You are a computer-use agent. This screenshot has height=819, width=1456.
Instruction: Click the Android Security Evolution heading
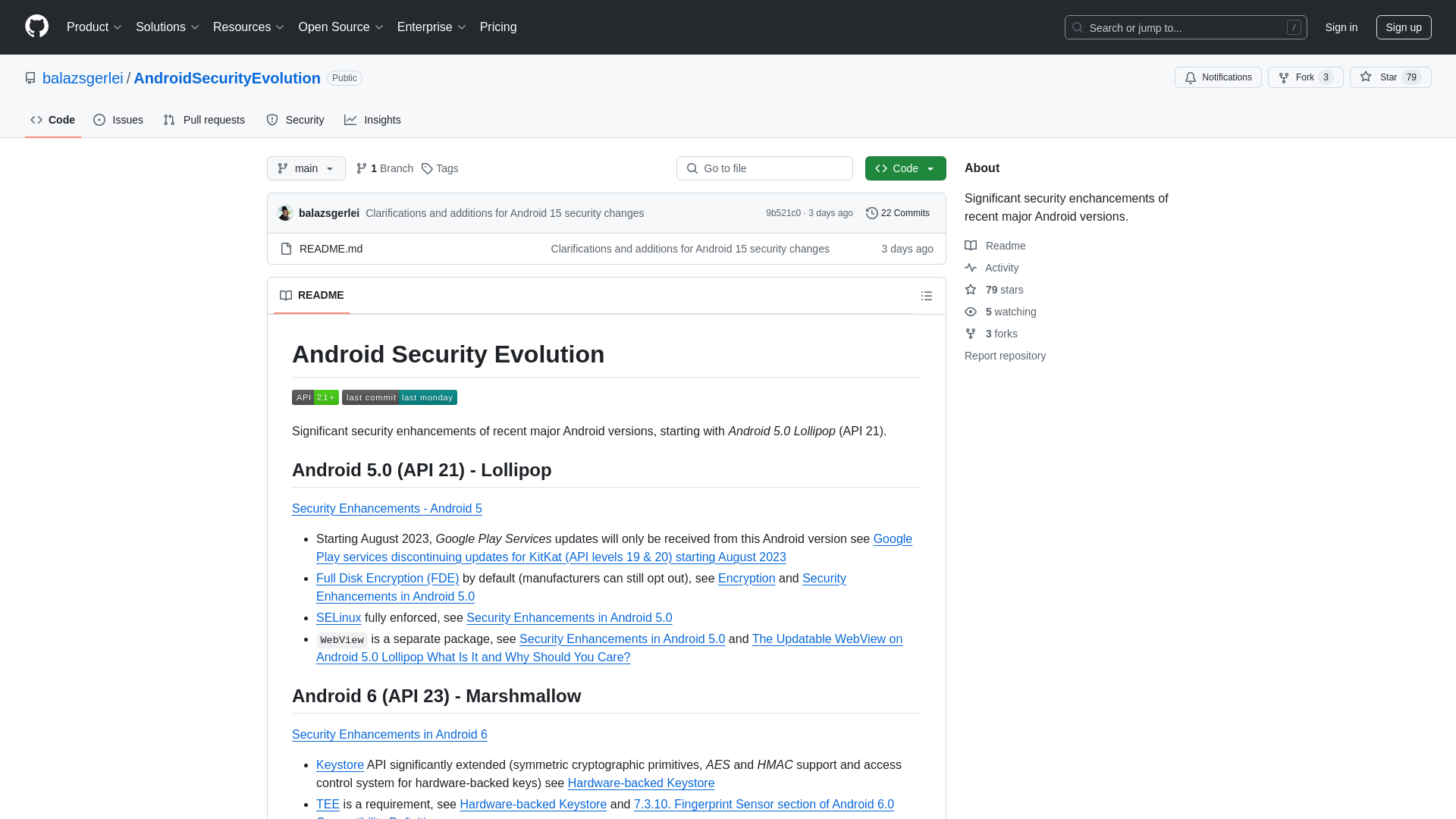pos(448,354)
